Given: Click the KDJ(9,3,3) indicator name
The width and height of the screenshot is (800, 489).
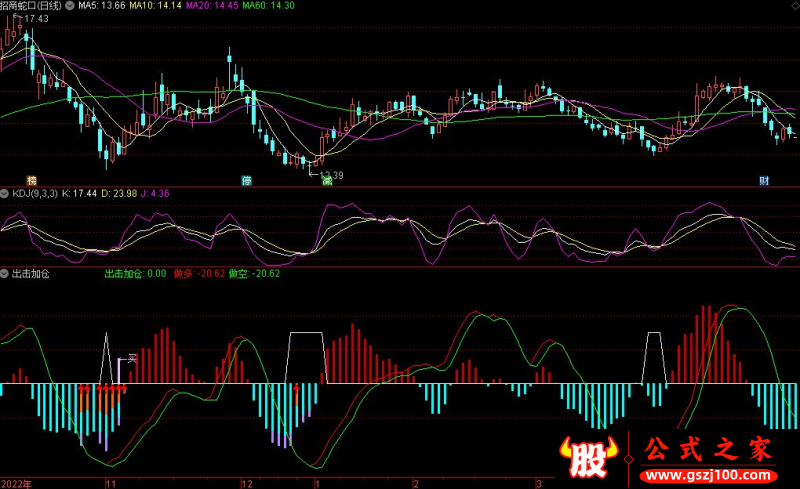Looking at the screenshot, I should [x=35, y=193].
